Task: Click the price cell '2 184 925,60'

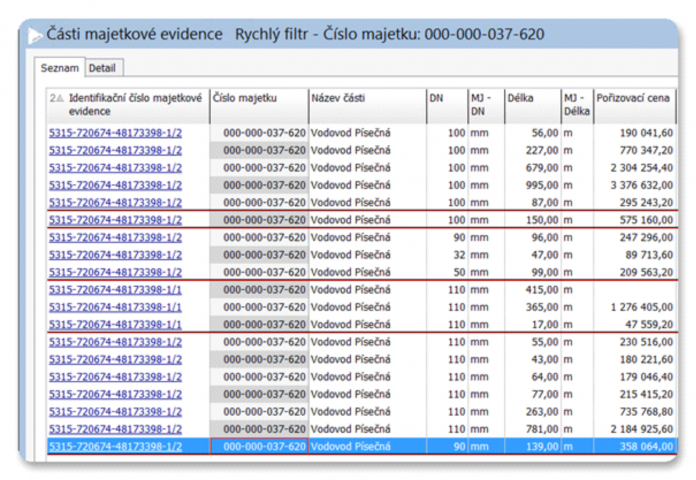Action: click(635, 429)
